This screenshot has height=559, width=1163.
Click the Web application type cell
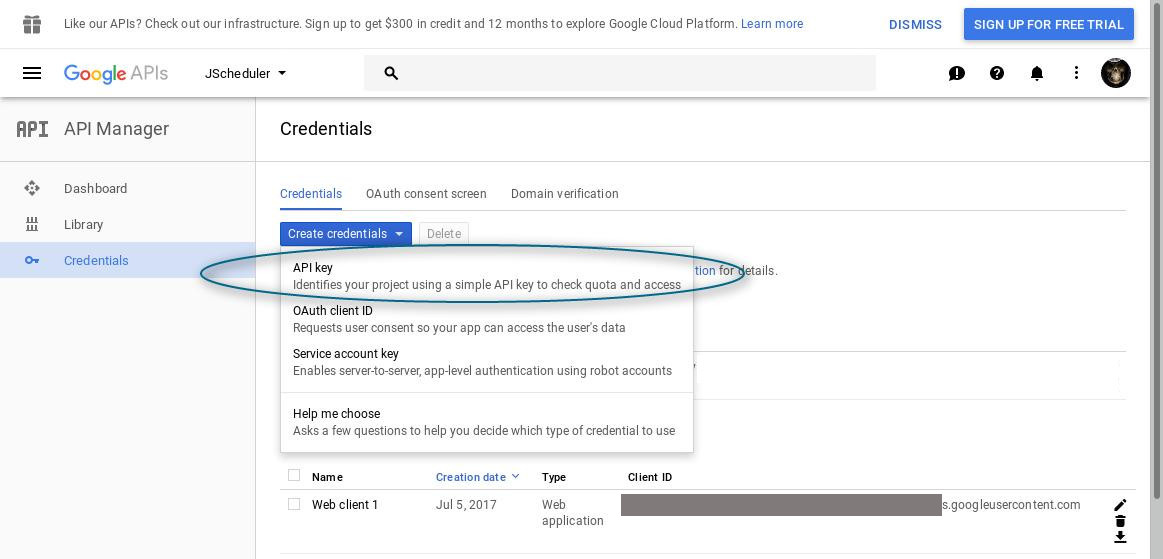(573, 512)
